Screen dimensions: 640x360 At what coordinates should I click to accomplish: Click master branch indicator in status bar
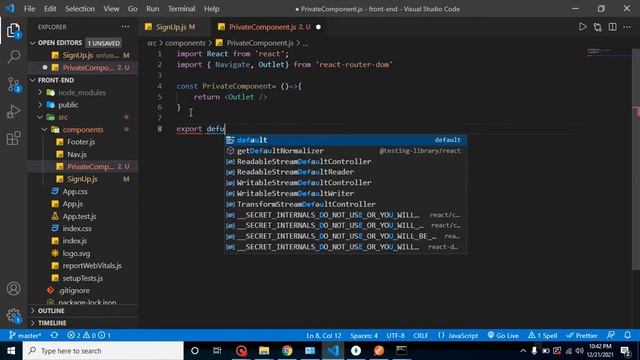(25, 336)
